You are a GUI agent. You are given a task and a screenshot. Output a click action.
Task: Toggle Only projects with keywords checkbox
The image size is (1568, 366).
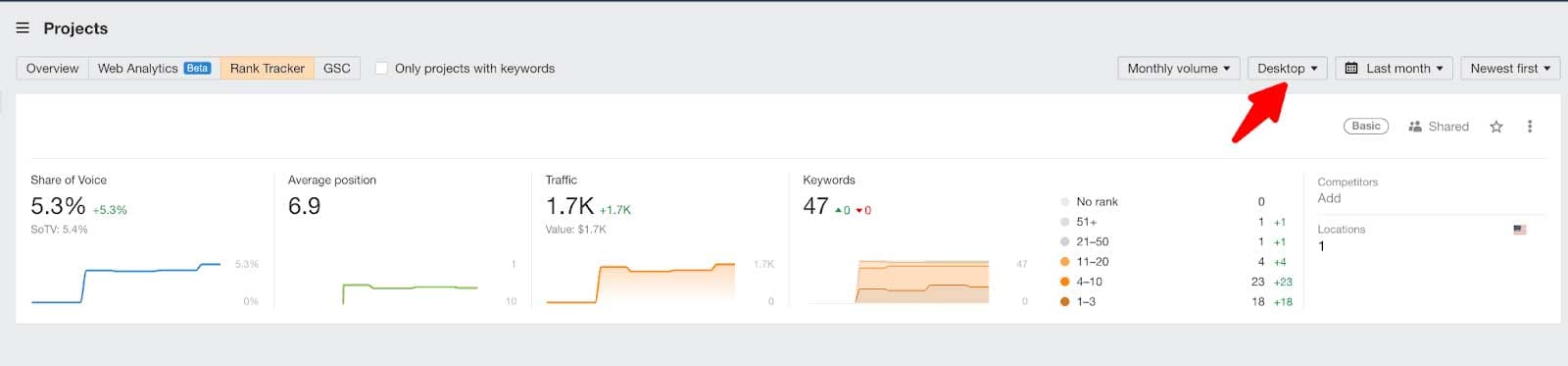click(x=381, y=69)
